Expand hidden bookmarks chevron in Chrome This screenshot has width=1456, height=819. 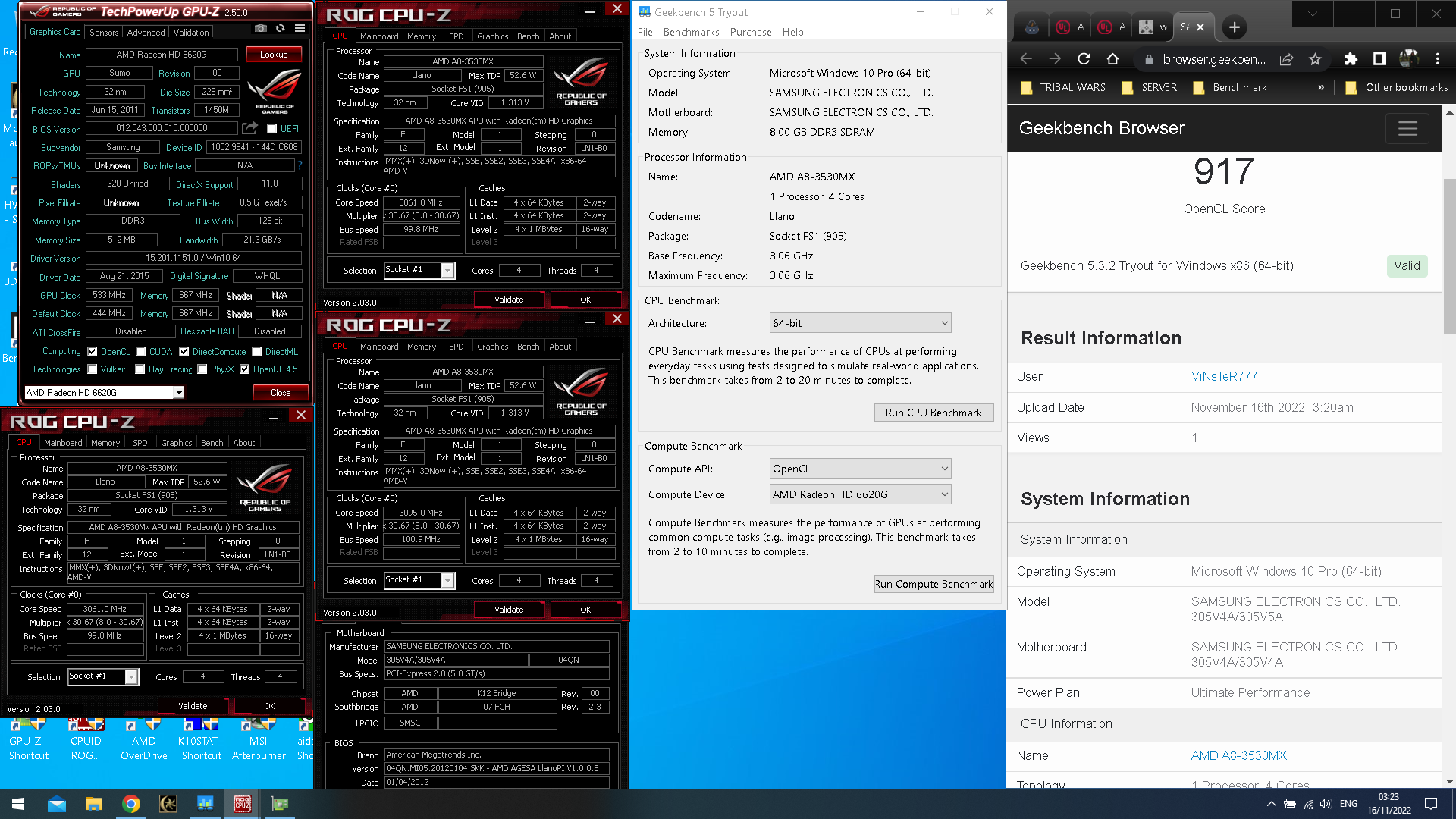coord(1321,87)
